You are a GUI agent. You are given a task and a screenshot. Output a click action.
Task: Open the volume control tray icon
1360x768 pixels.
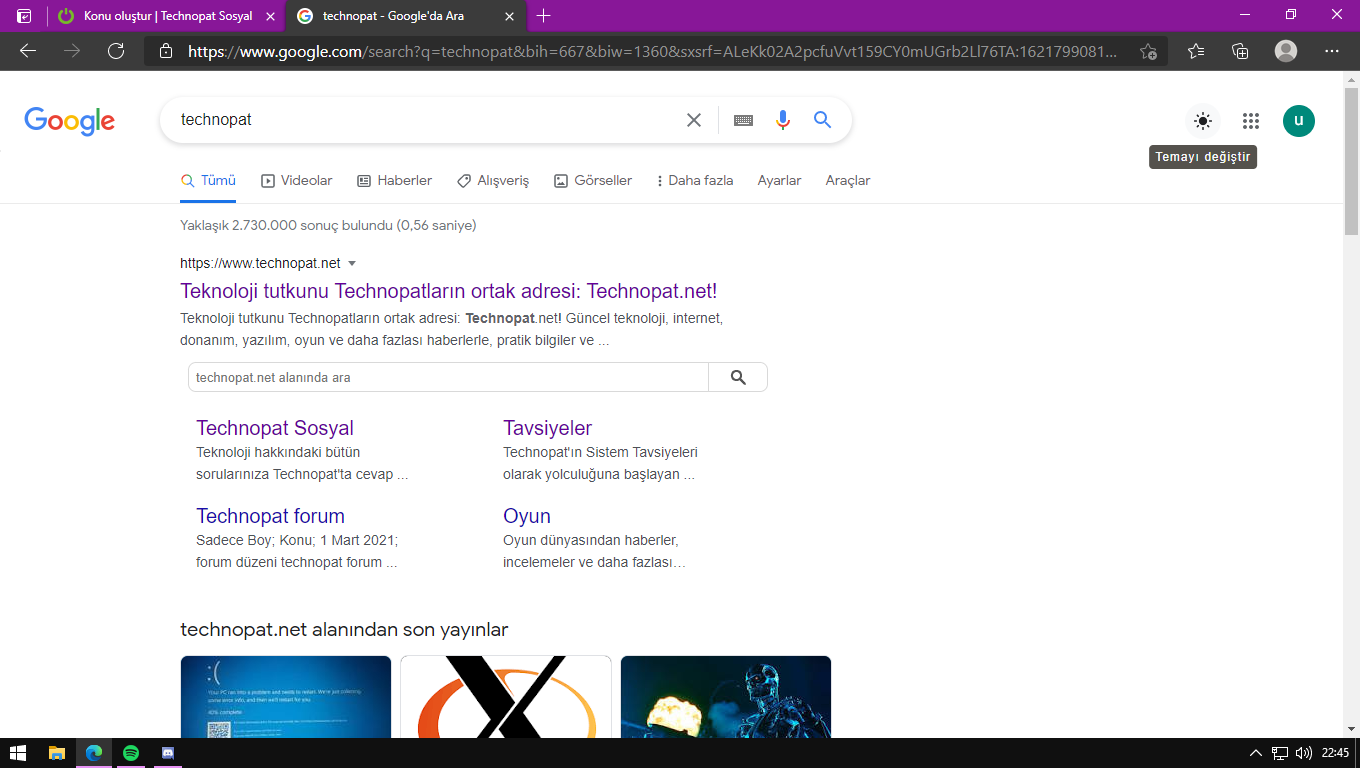(x=1304, y=753)
